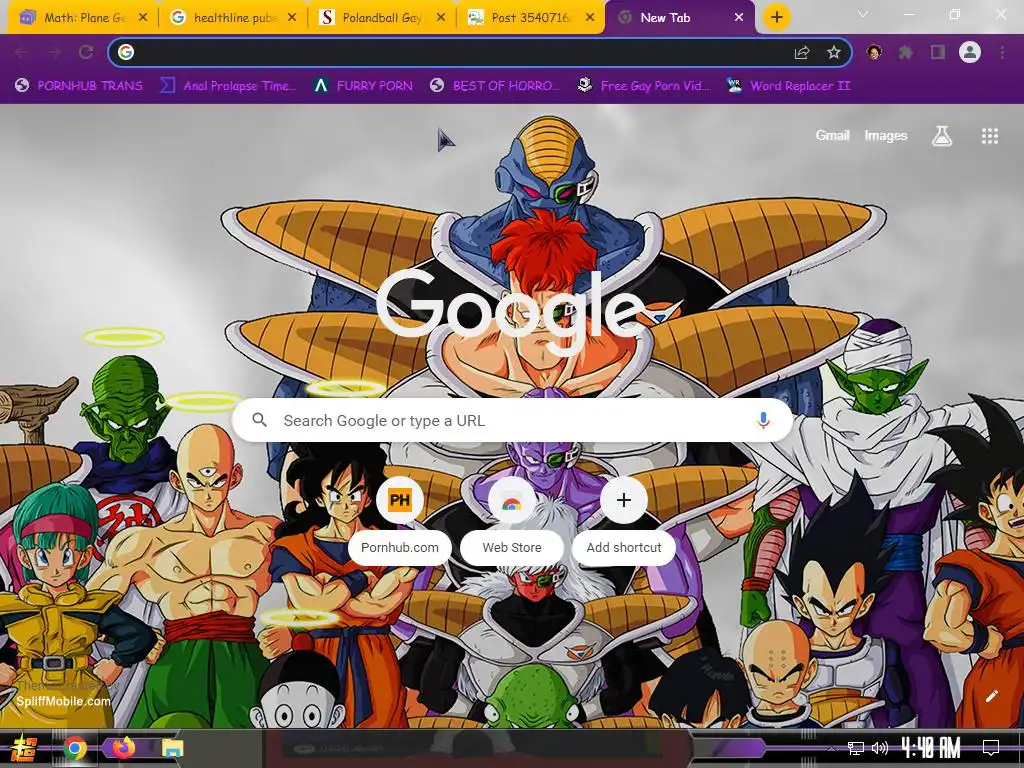The image size is (1024, 768).
Task: Start voice search with the microphone
Action: click(x=763, y=421)
